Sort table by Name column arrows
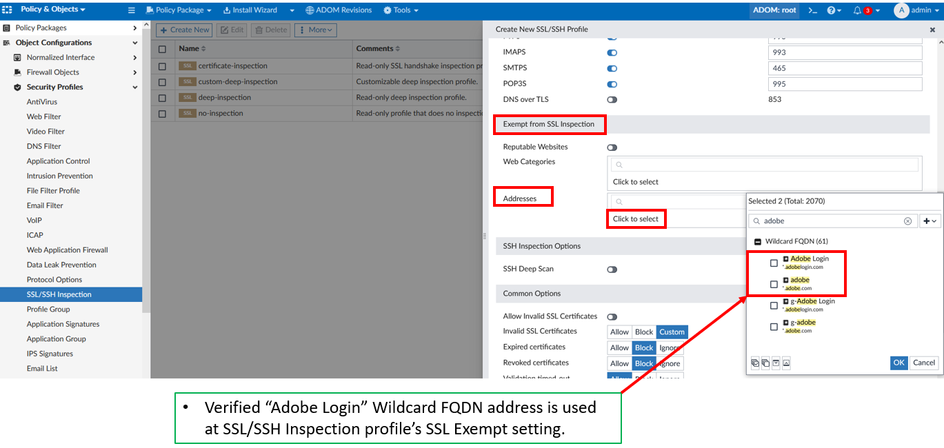This screenshot has height=448, width=944. (203, 49)
